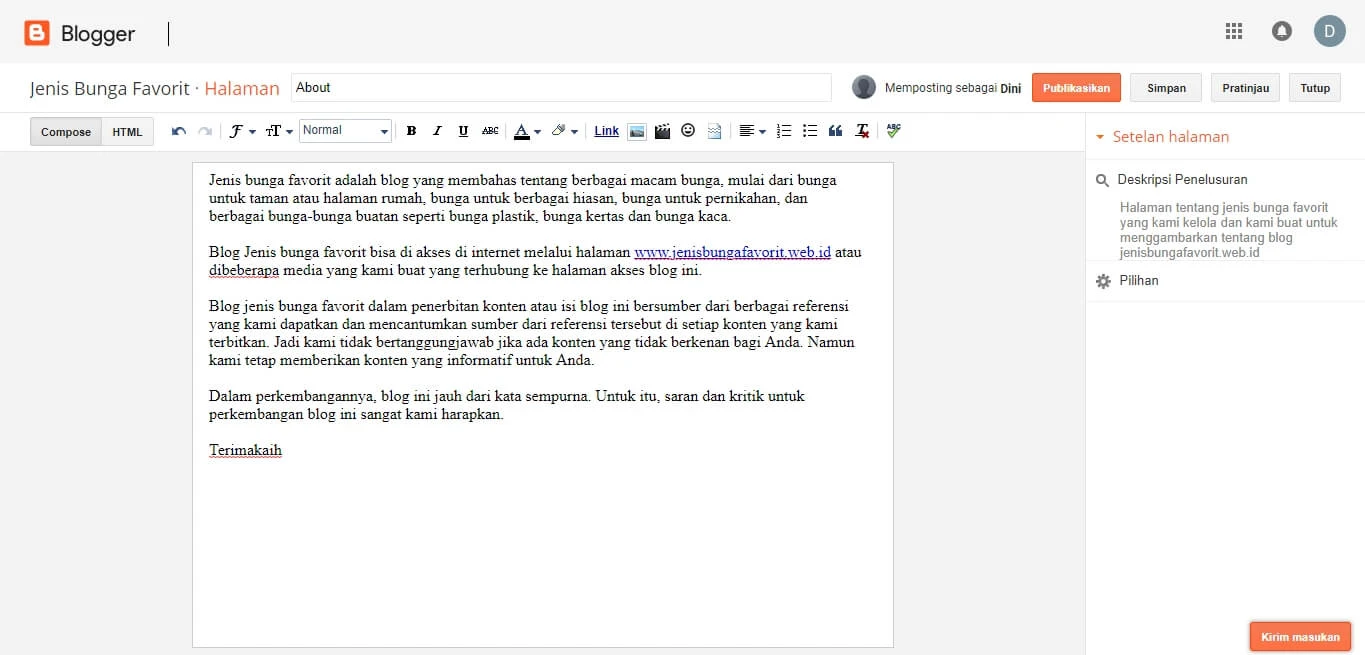
Task: Switch to the HTML editing tab
Action: pos(127,131)
